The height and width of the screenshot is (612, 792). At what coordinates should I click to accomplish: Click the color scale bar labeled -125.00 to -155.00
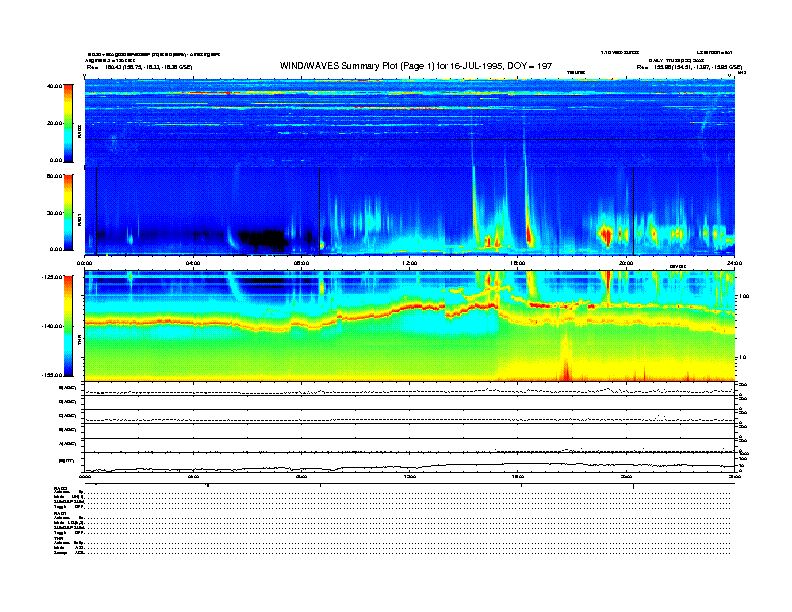pos(68,326)
